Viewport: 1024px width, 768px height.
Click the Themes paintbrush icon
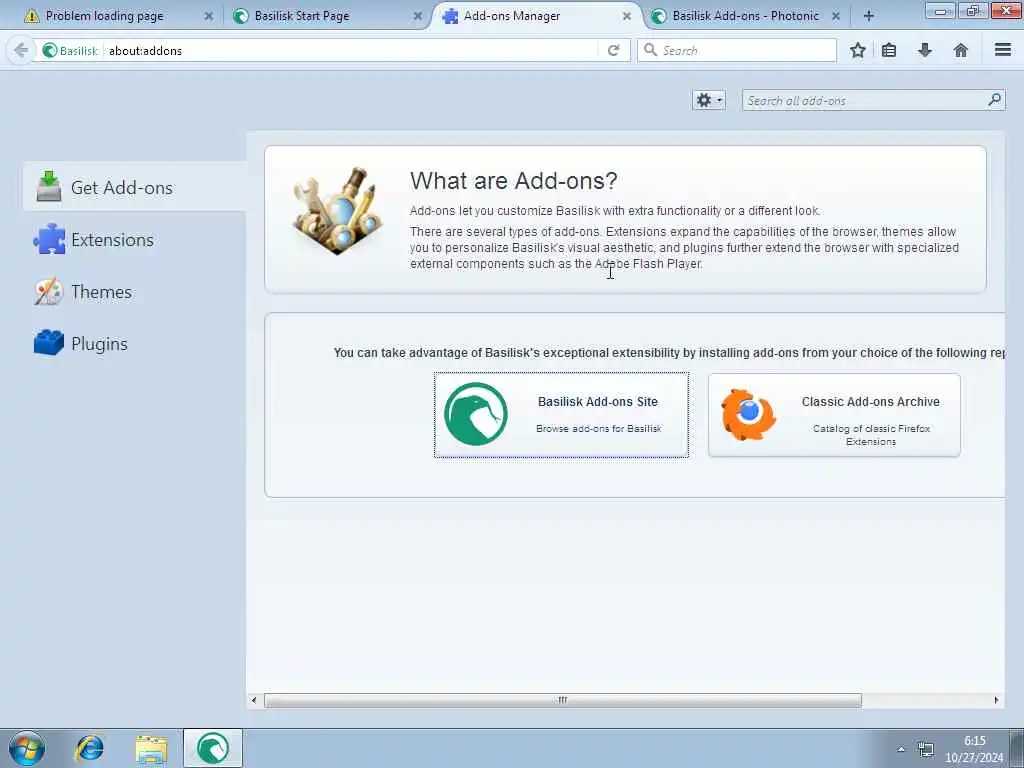[49, 291]
